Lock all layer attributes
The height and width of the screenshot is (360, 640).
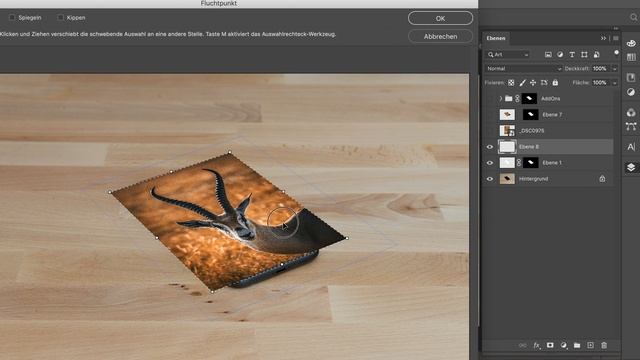[x=555, y=82]
